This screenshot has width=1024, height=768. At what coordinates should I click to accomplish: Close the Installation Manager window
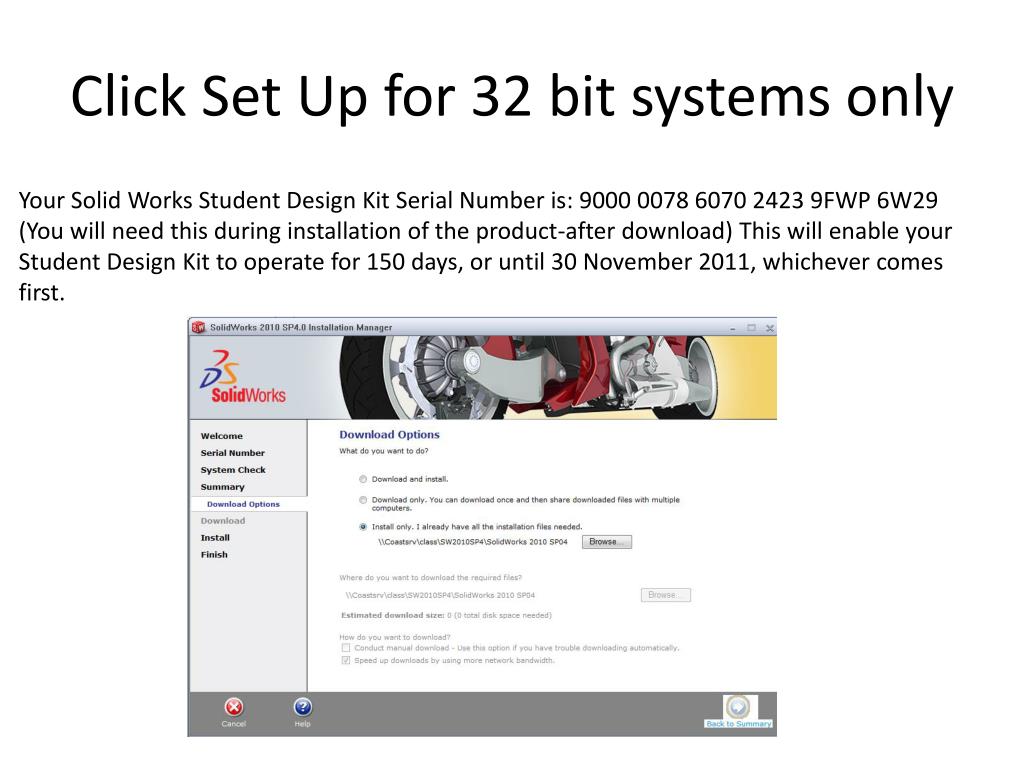[x=770, y=328]
